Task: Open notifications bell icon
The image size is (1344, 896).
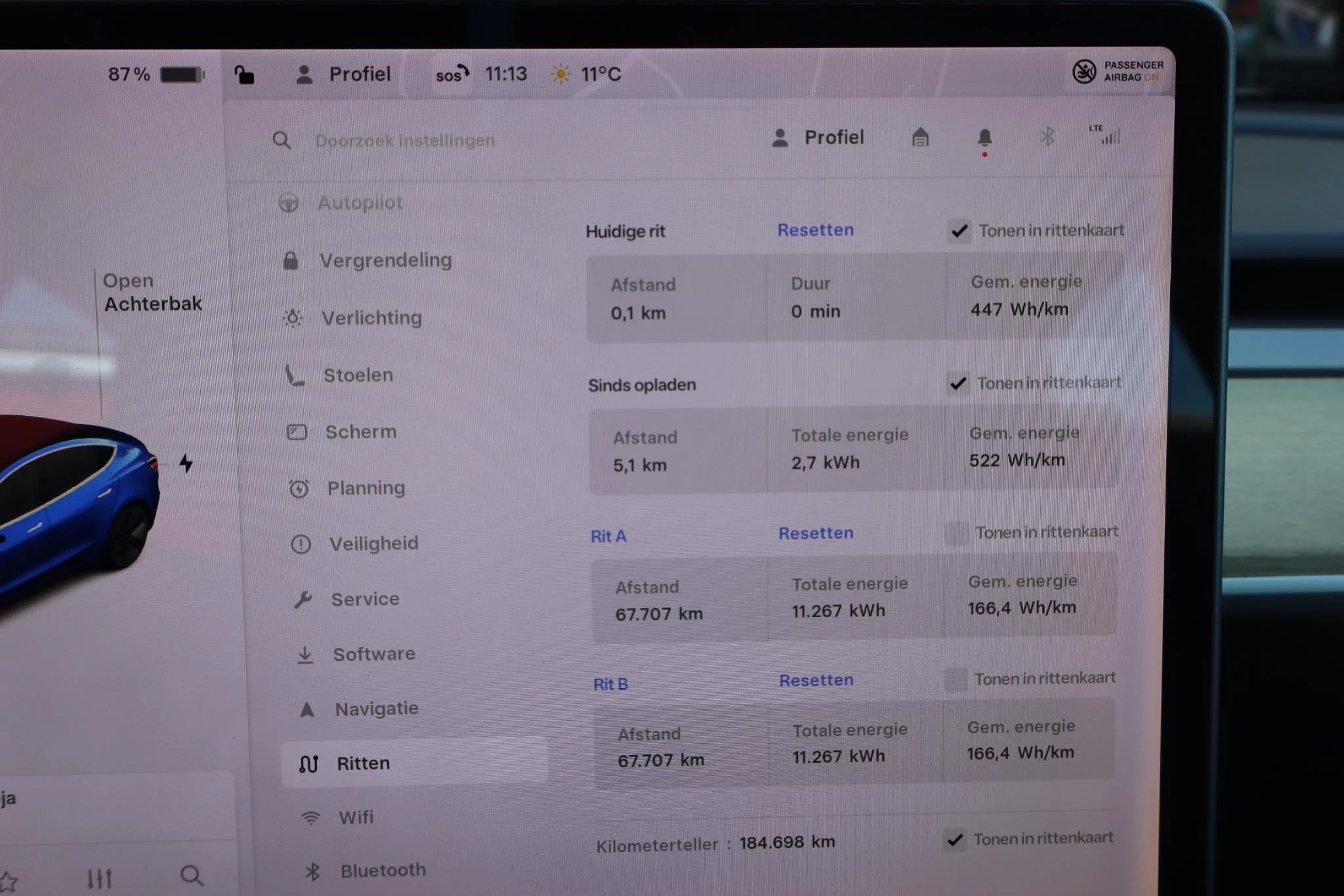Action: [984, 138]
